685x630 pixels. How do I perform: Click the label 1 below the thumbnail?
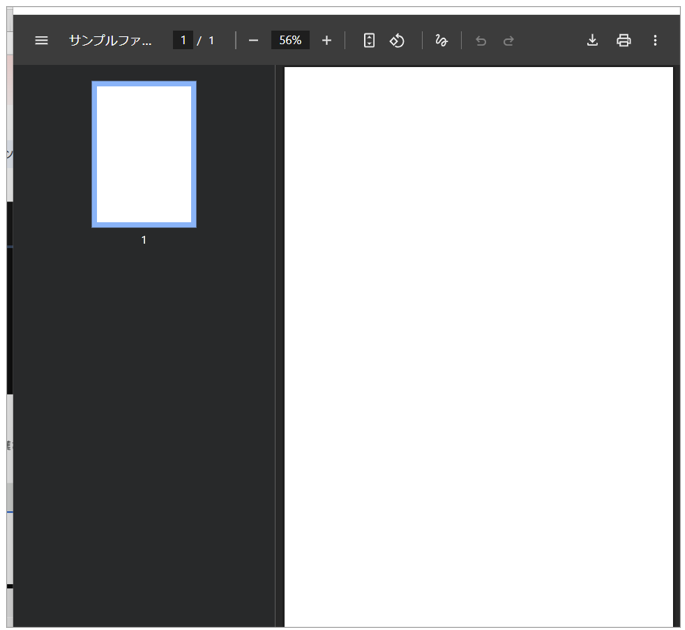pyautogui.click(x=144, y=240)
